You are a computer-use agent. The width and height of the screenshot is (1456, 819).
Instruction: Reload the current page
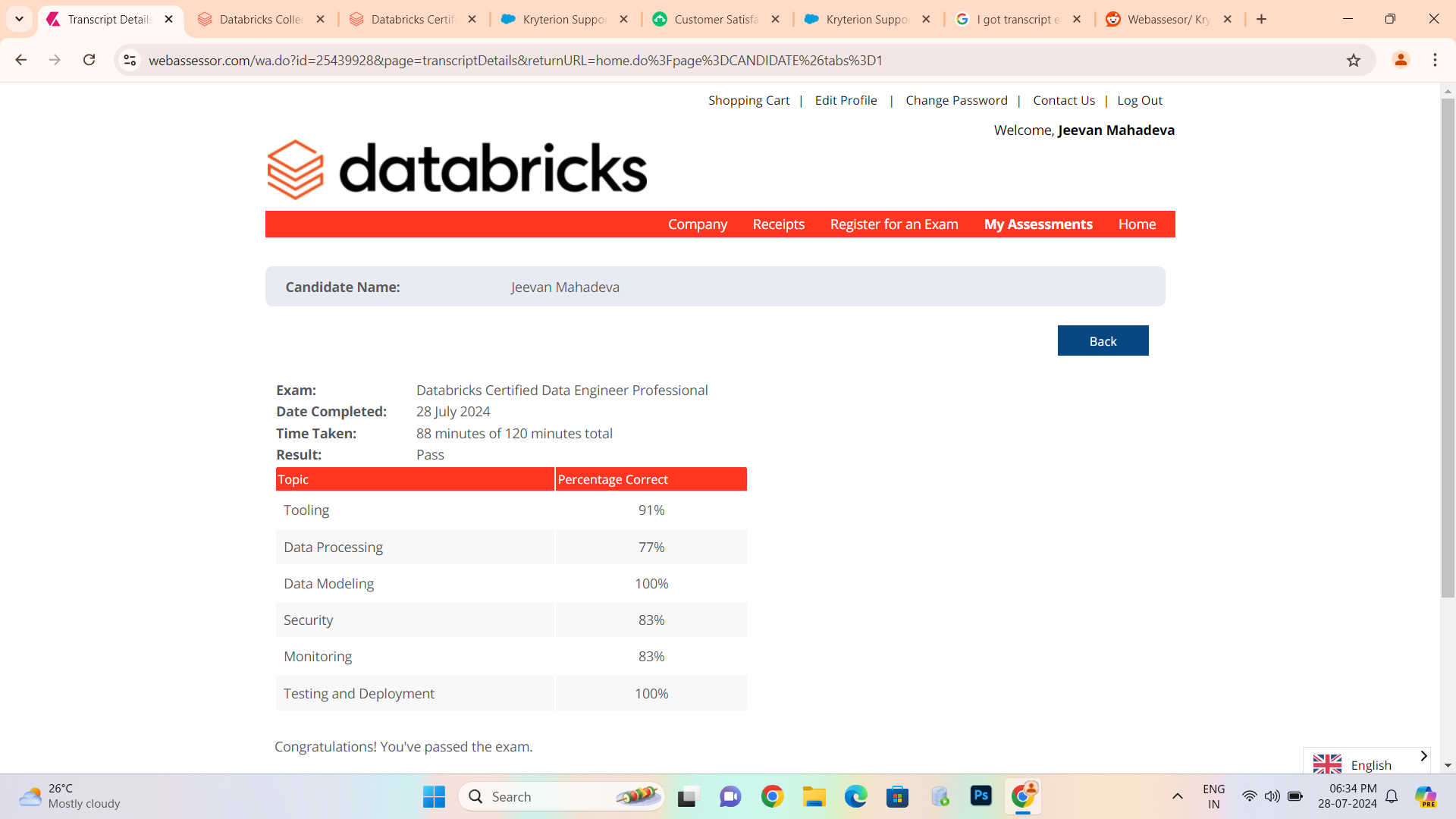89,60
